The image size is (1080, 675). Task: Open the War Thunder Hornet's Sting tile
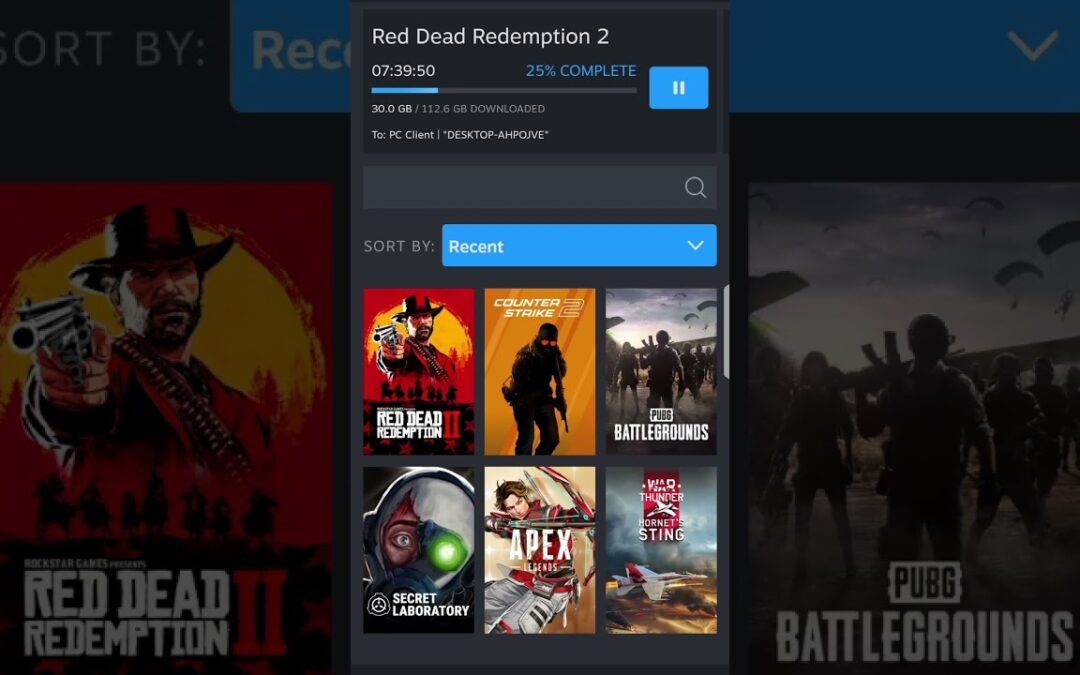pyautogui.click(x=661, y=550)
